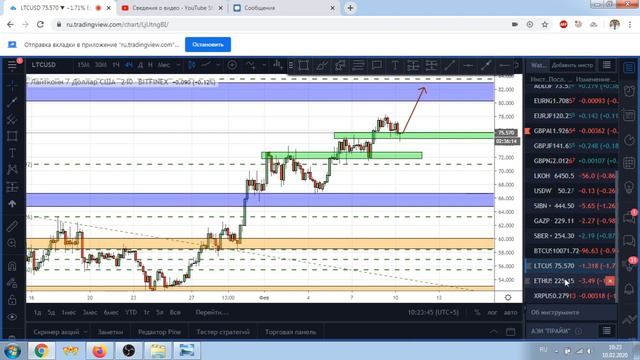This screenshot has width=640, height=360.
Task: Select LTCUSD row in watchlist
Action: coord(571,266)
